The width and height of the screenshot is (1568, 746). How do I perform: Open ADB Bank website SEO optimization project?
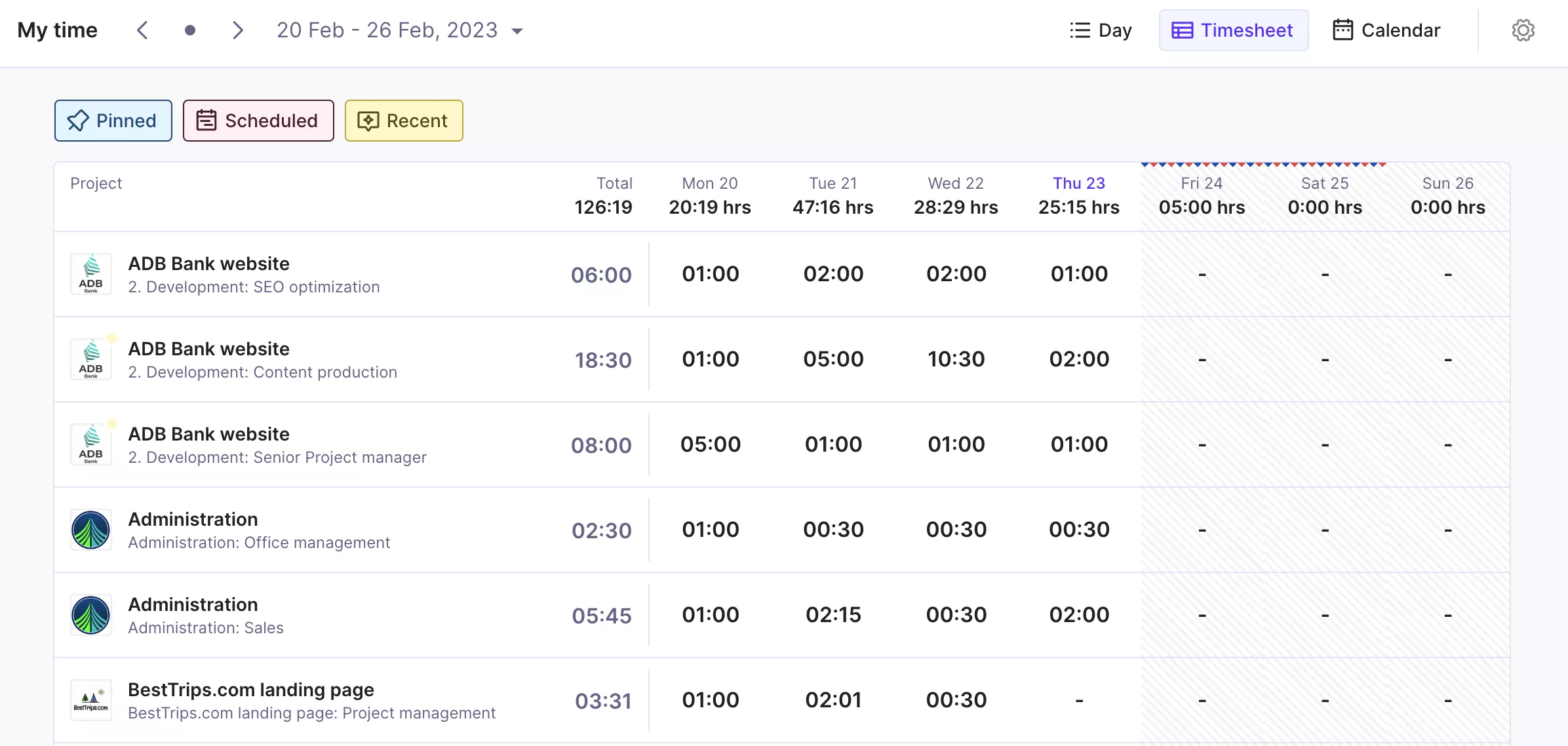(254, 275)
